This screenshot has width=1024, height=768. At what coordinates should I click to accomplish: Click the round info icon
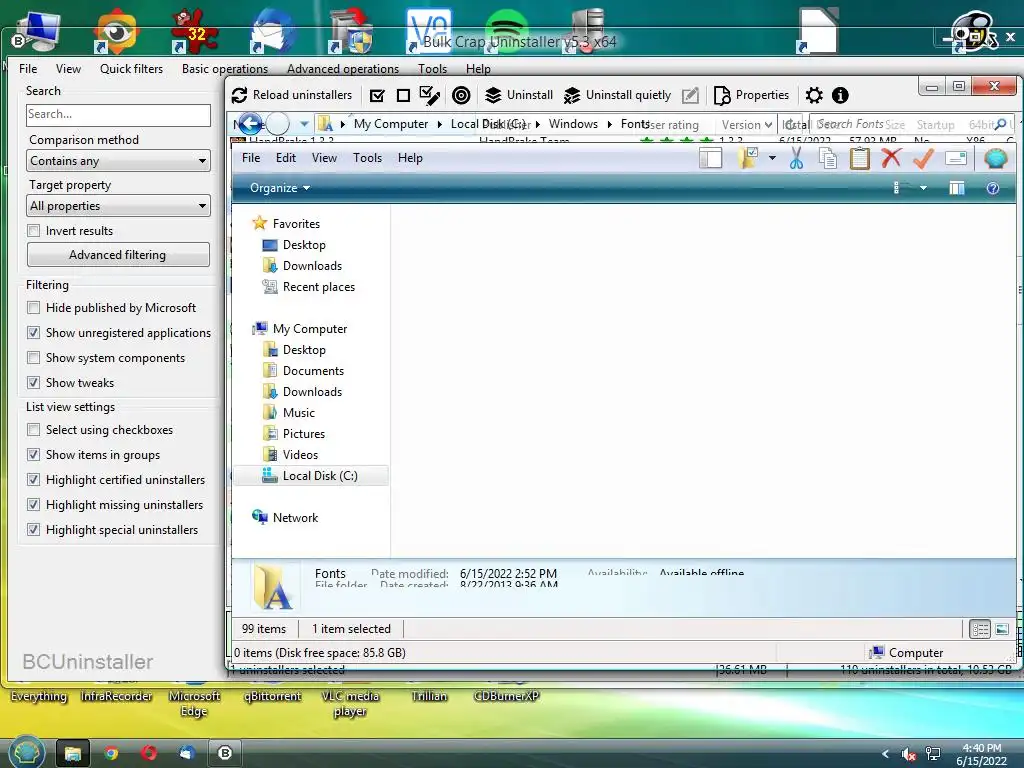[x=840, y=96]
